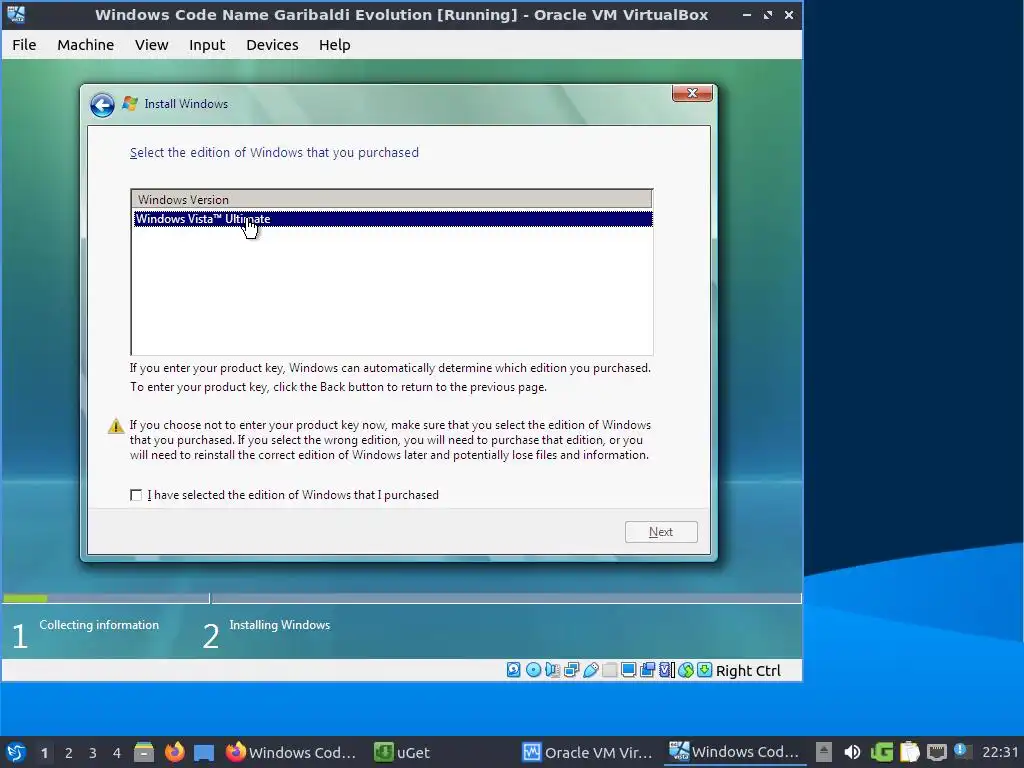Switch to workspace 2 in the pager
Image resolution: width=1024 pixels, height=768 pixels.
pos(69,753)
